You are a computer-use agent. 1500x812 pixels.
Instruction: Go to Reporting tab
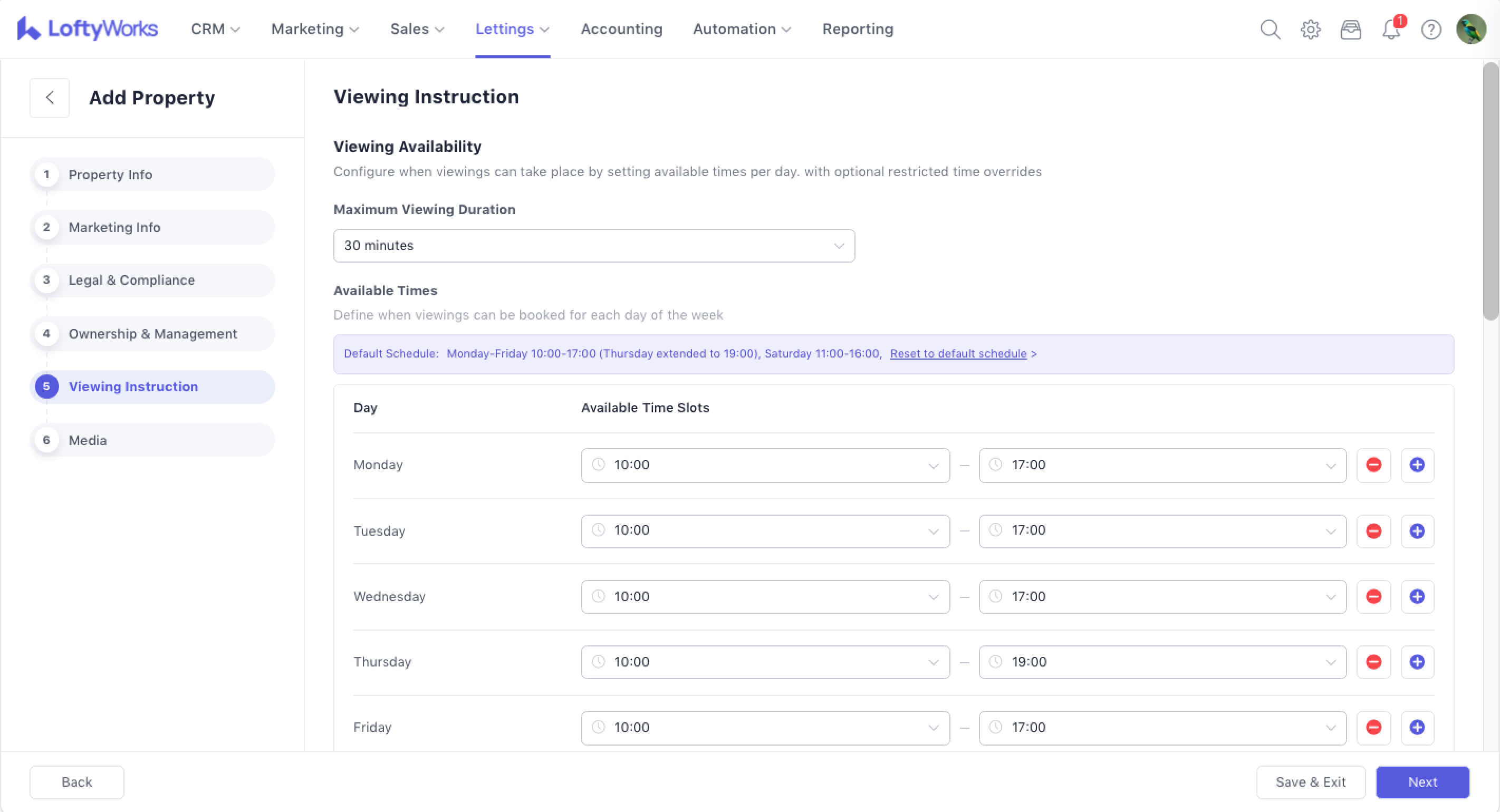857,29
